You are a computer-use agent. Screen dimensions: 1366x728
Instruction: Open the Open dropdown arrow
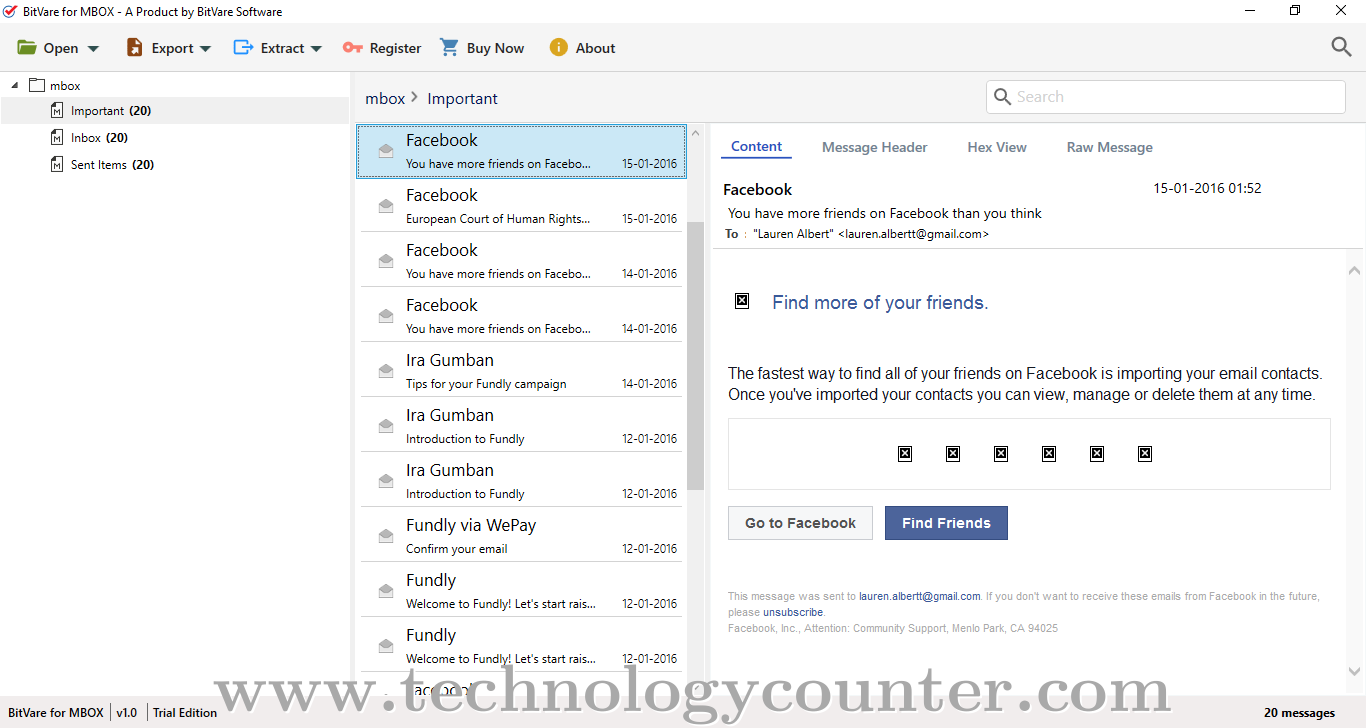tap(93, 48)
